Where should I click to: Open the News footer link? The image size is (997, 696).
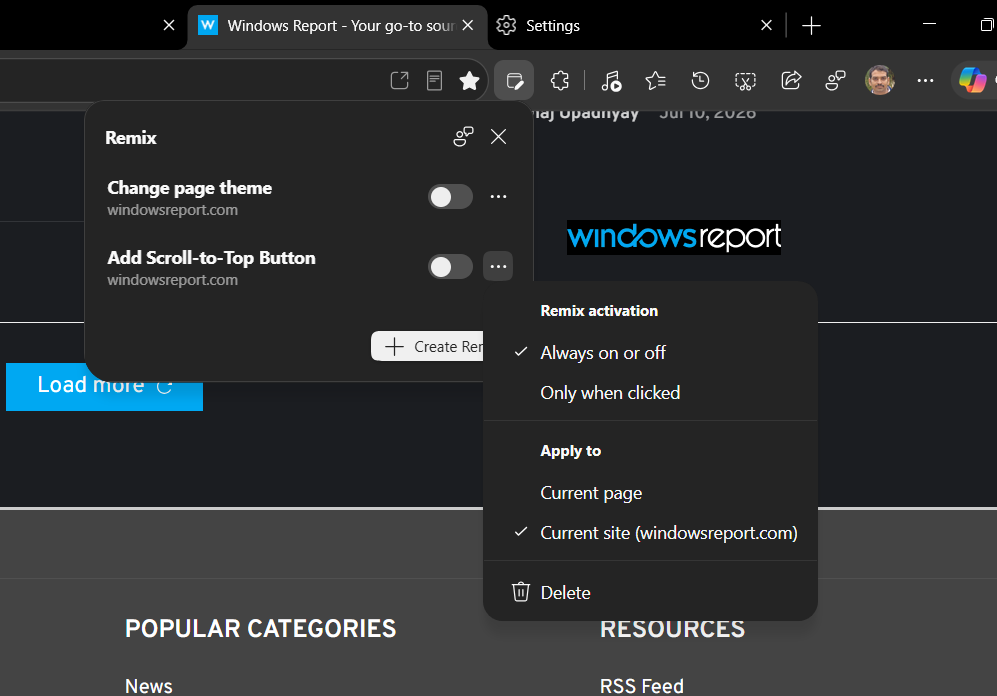click(x=149, y=686)
